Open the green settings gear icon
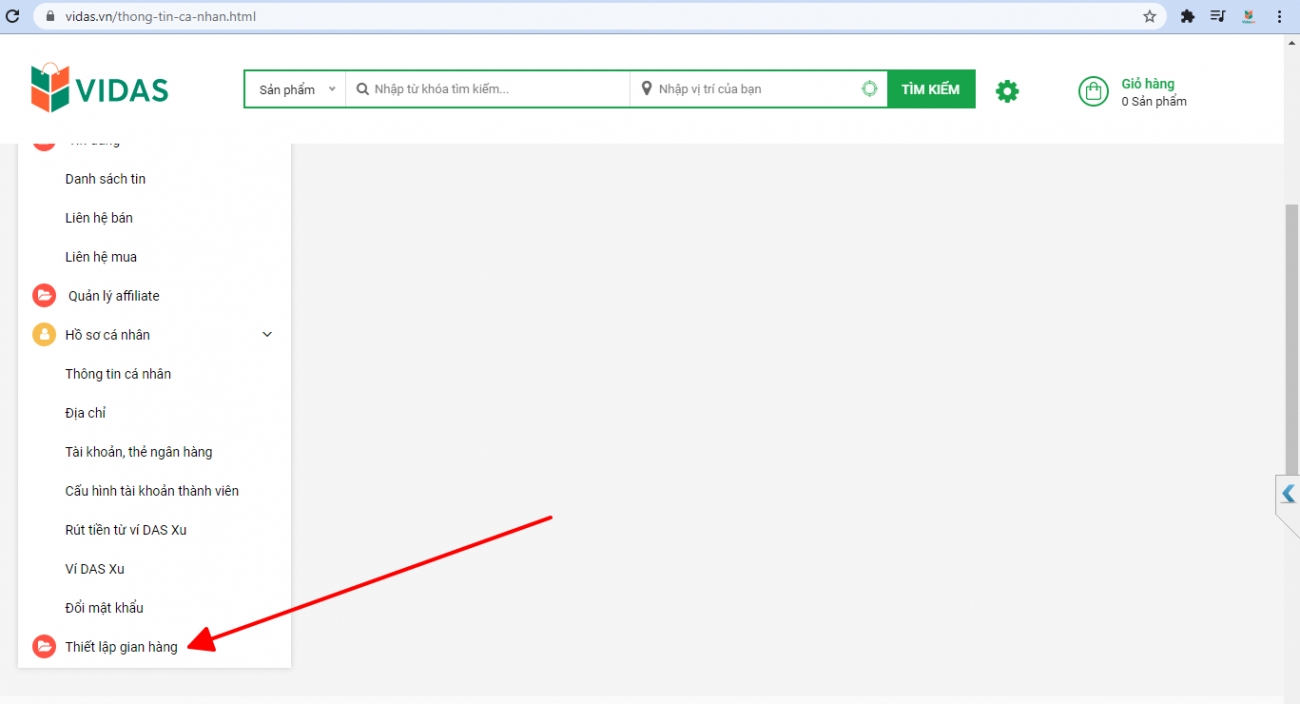Viewport: 1300px width, 704px height. [x=1007, y=91]
